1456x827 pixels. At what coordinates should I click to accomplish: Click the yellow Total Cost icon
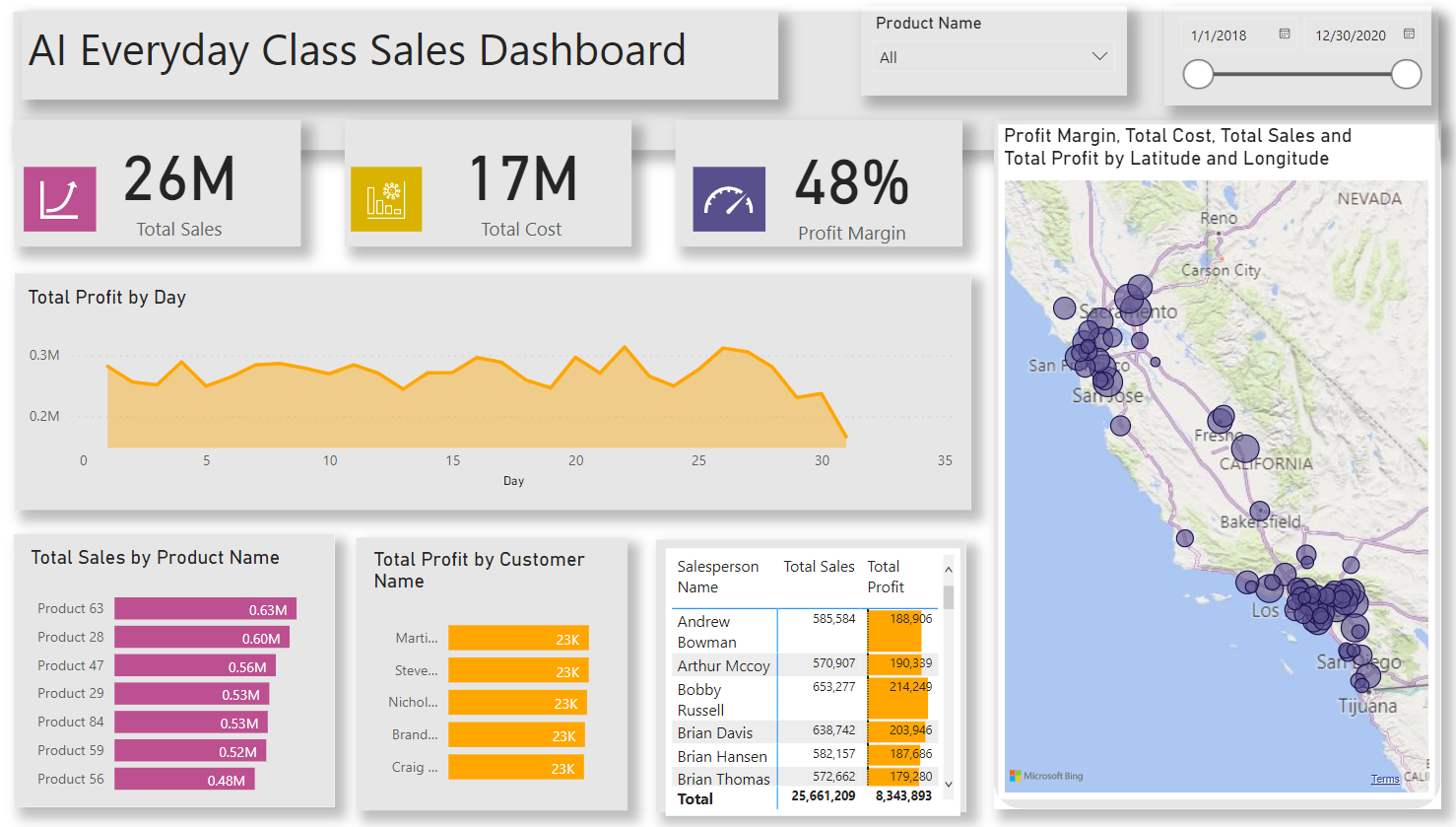[386, 199]
